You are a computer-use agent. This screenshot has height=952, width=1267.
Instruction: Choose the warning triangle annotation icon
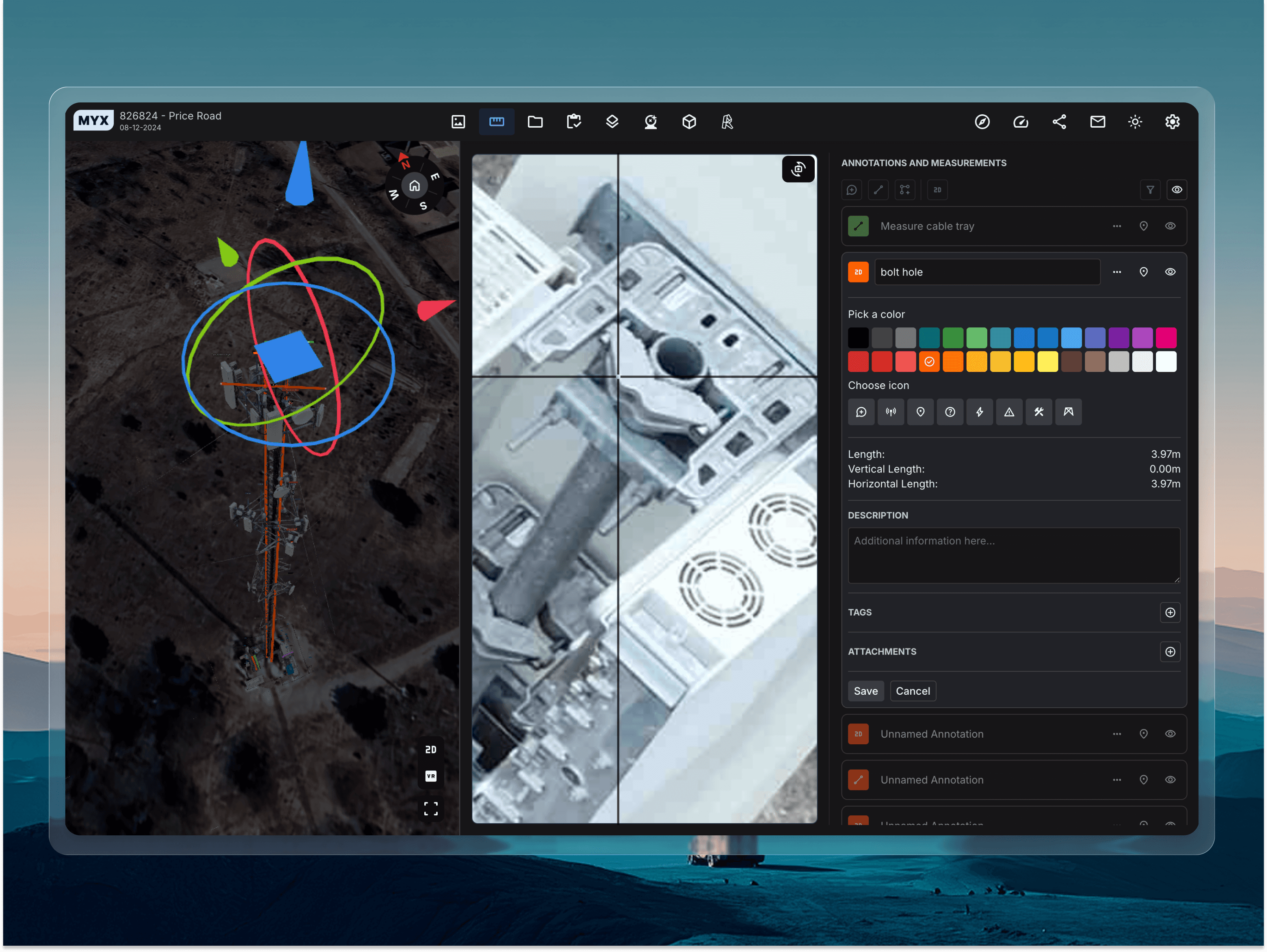click(x=1009, y=412)
